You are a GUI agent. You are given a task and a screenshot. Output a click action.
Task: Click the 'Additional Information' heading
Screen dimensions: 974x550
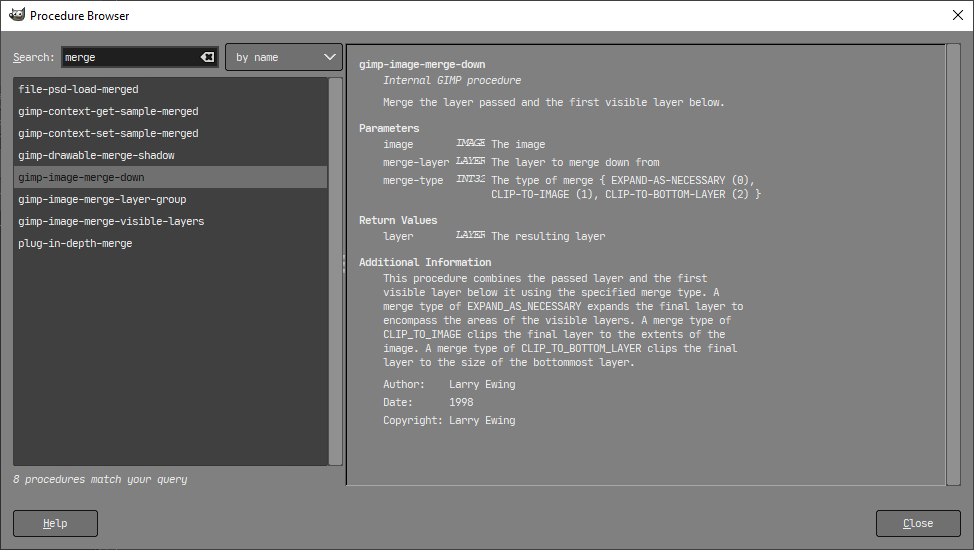(x=425, y=262)
